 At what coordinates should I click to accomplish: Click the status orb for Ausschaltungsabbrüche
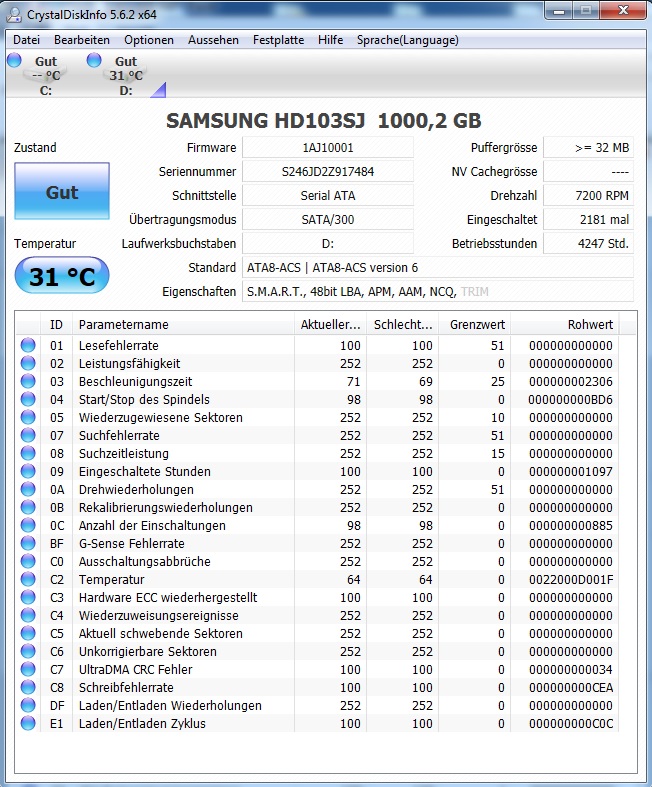[x=28, y=561]
